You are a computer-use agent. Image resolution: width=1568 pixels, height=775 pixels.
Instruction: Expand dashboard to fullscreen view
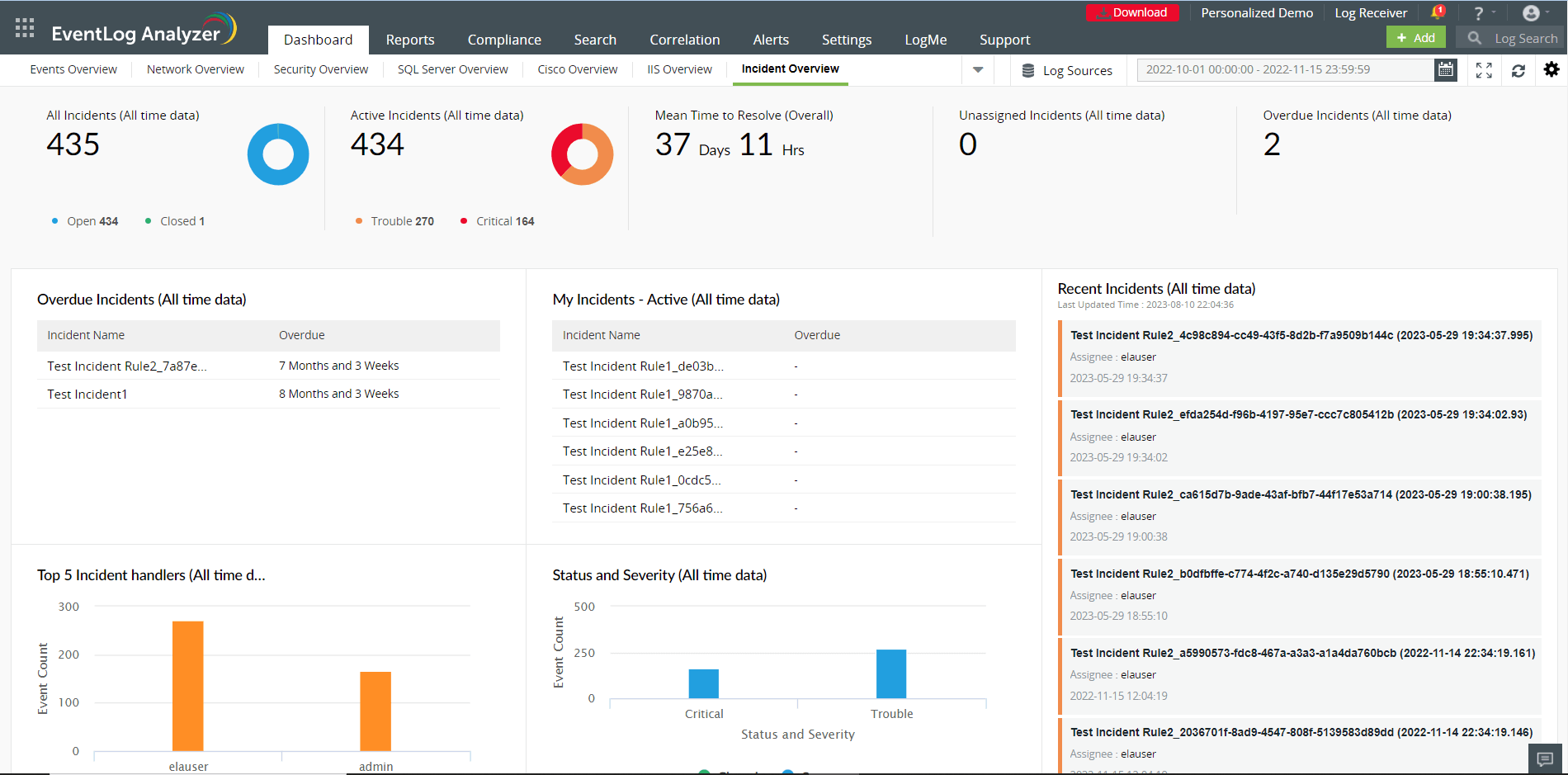click(1483, 70)
